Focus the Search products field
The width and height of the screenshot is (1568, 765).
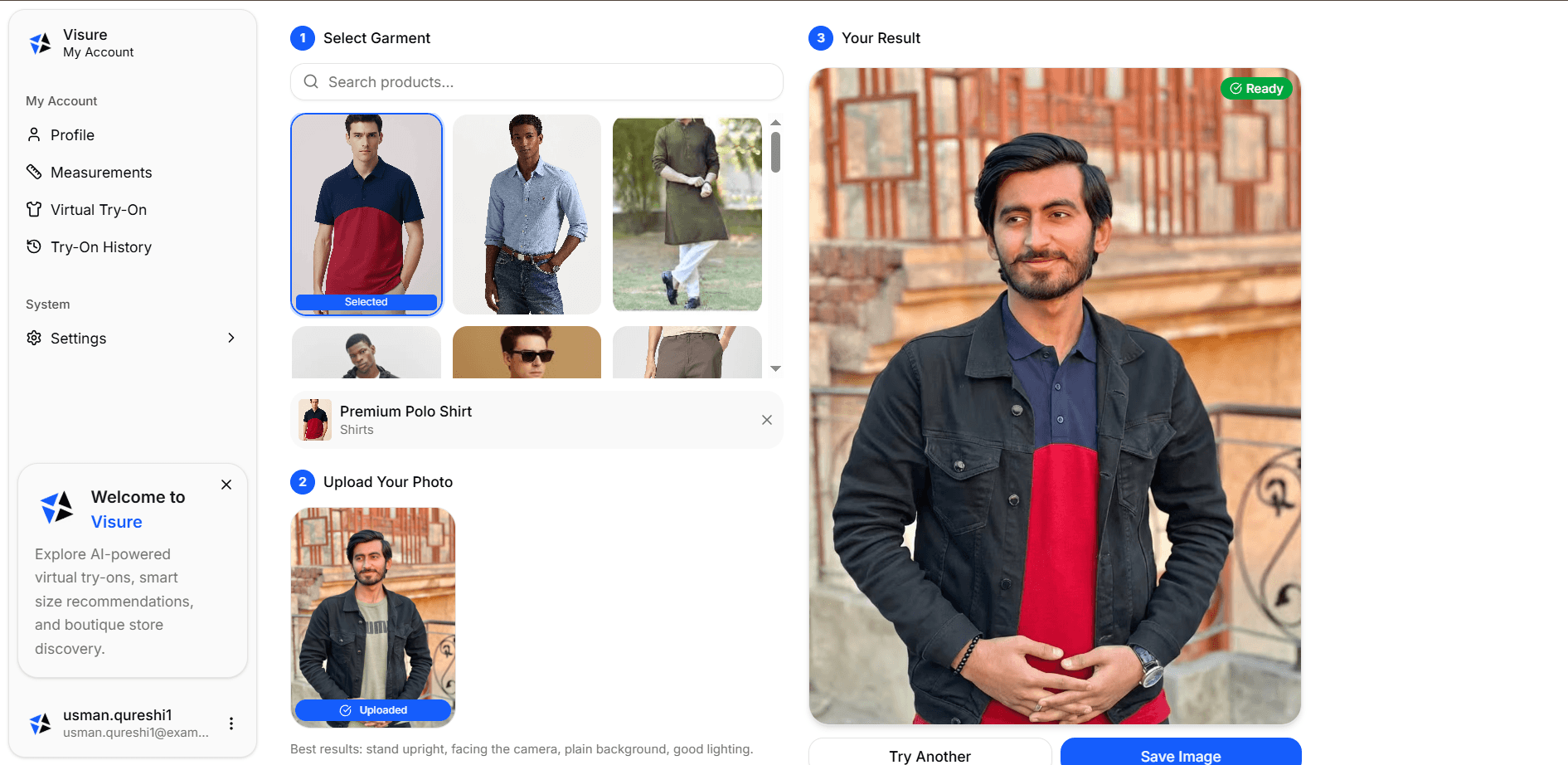click(x=547, y=82)
